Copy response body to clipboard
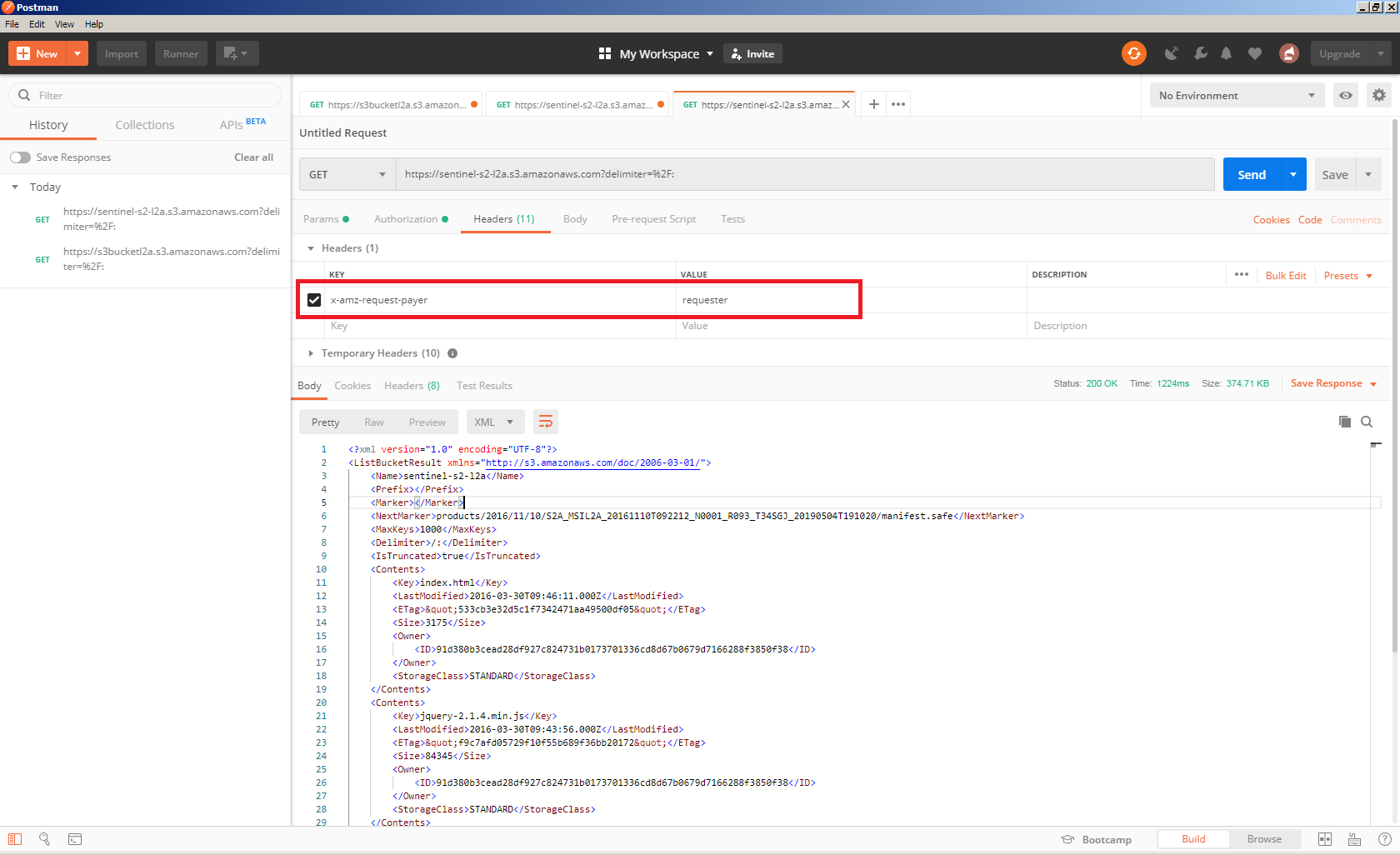1400x855 pixels. (1344, 422)
